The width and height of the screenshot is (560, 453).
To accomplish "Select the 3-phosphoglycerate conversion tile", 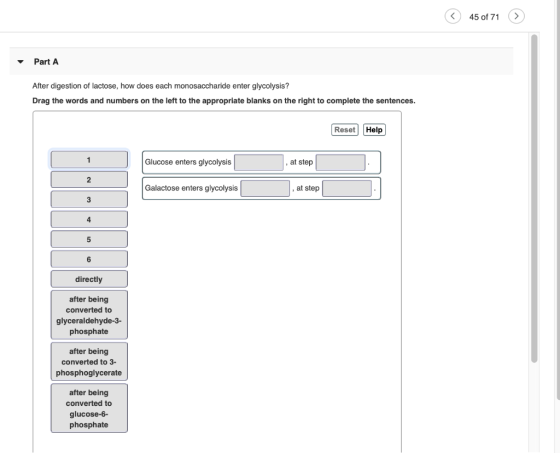I will [89, 362].
